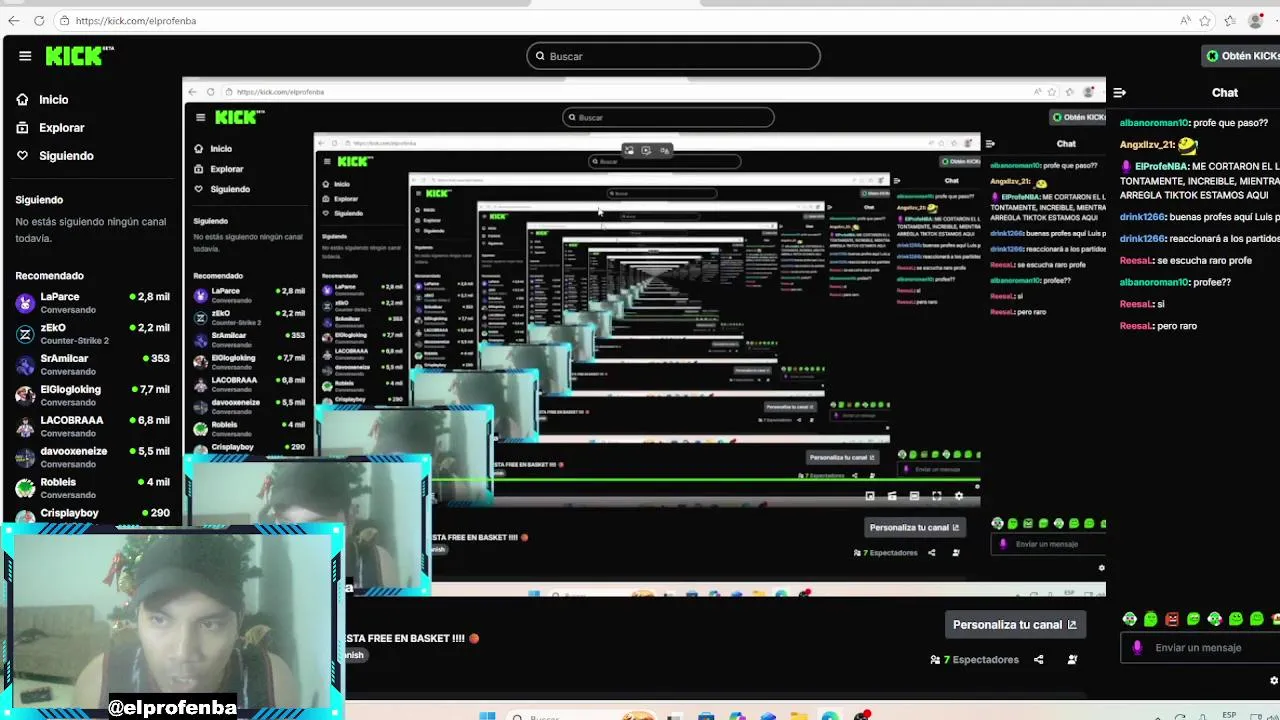Image resolution: width=1280 pixels, height=720 pixels.
Task: Open recommended channel LaParce
Action: pos(92,302)
